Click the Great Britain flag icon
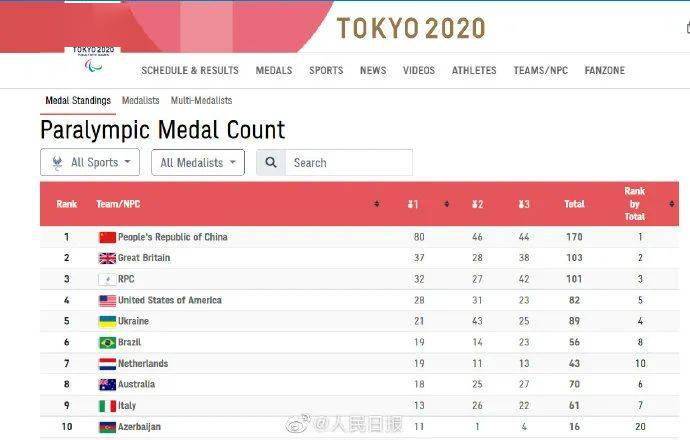The image size is (690, 440). 107,258
